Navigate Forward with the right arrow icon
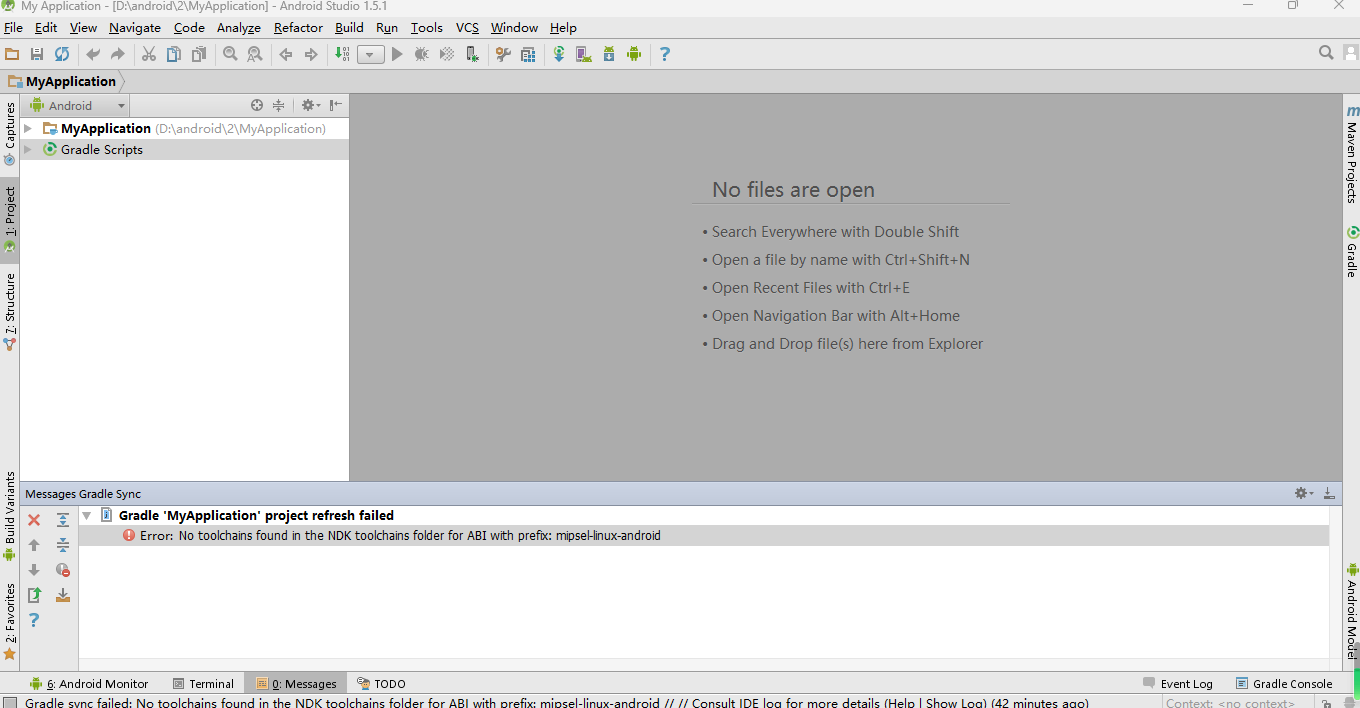The image size is (1360, 708). 311,54
